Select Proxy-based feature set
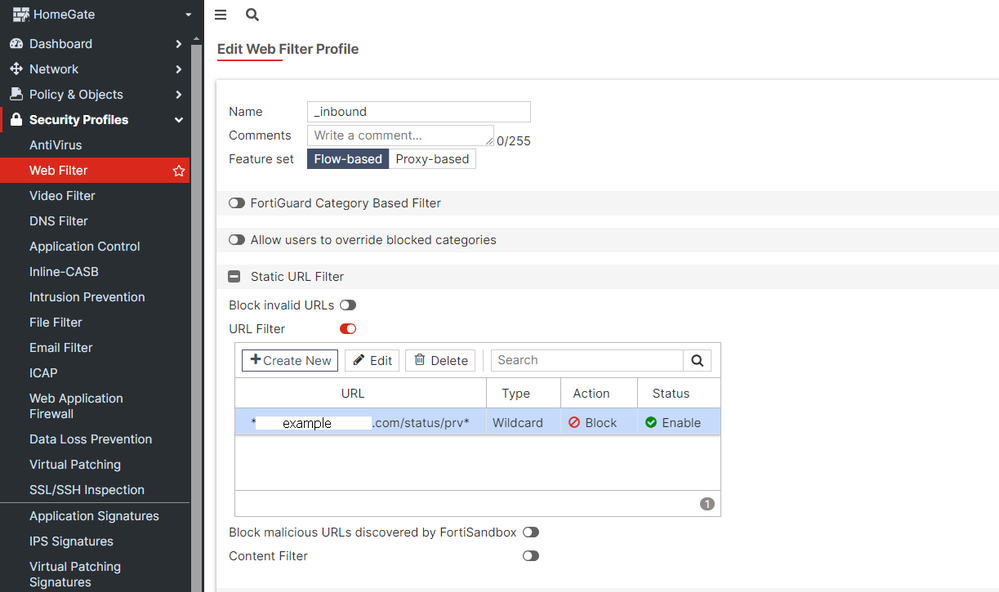999x592 pixels. (432, 159)
